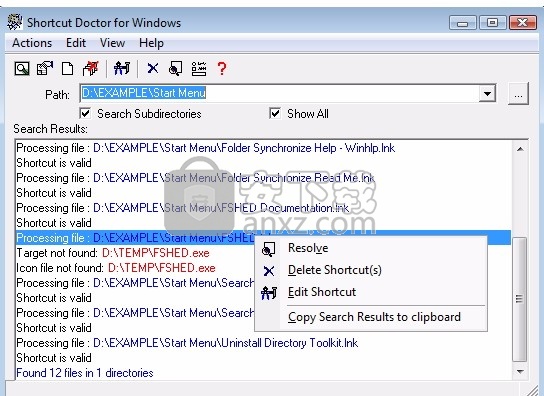The width and height of the screenshot is (544, 396).
Task: Click the results scrollbar down arrow
Action: pyautogui.click(x=520, y=371)
